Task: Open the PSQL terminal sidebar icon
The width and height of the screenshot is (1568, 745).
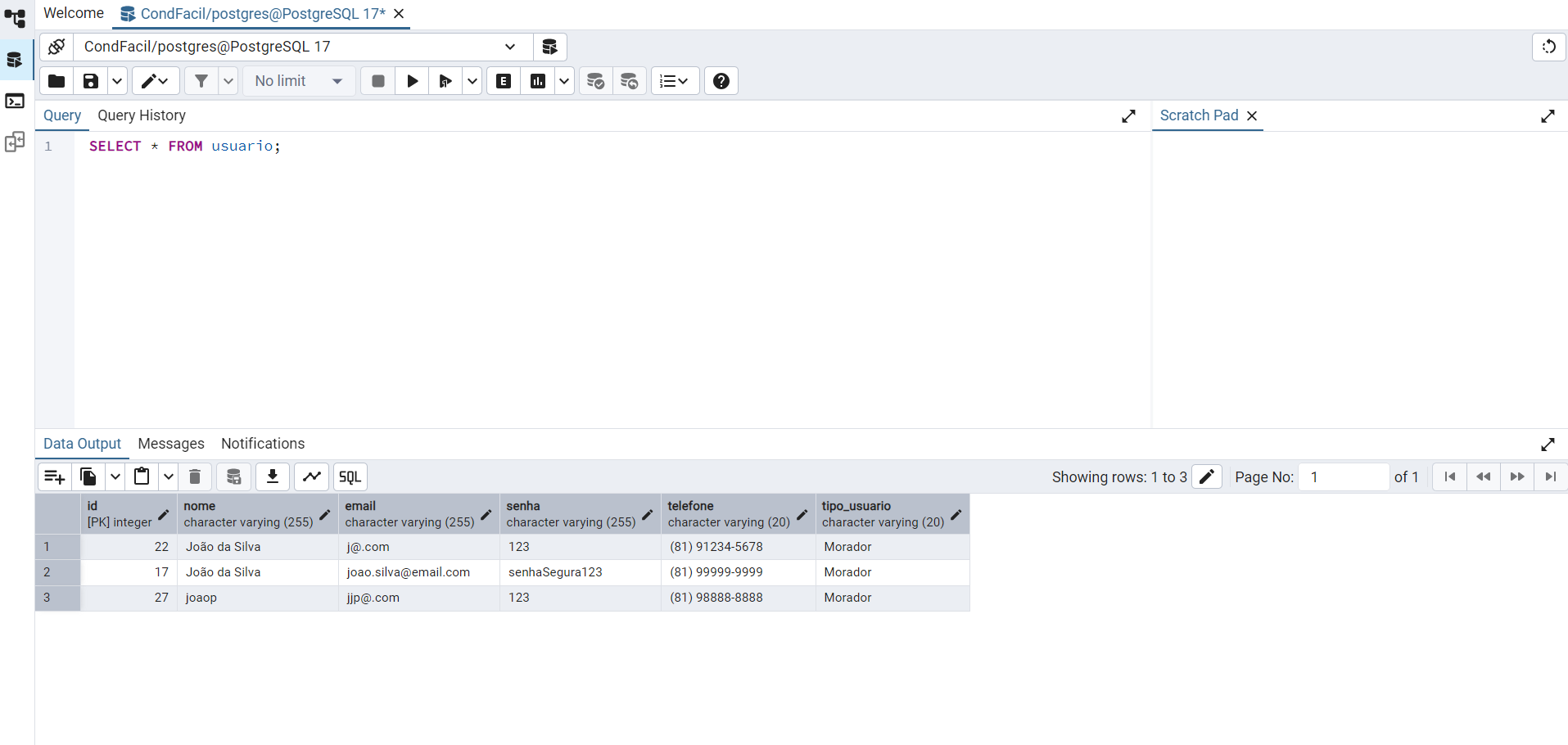Action: [16, 101]
